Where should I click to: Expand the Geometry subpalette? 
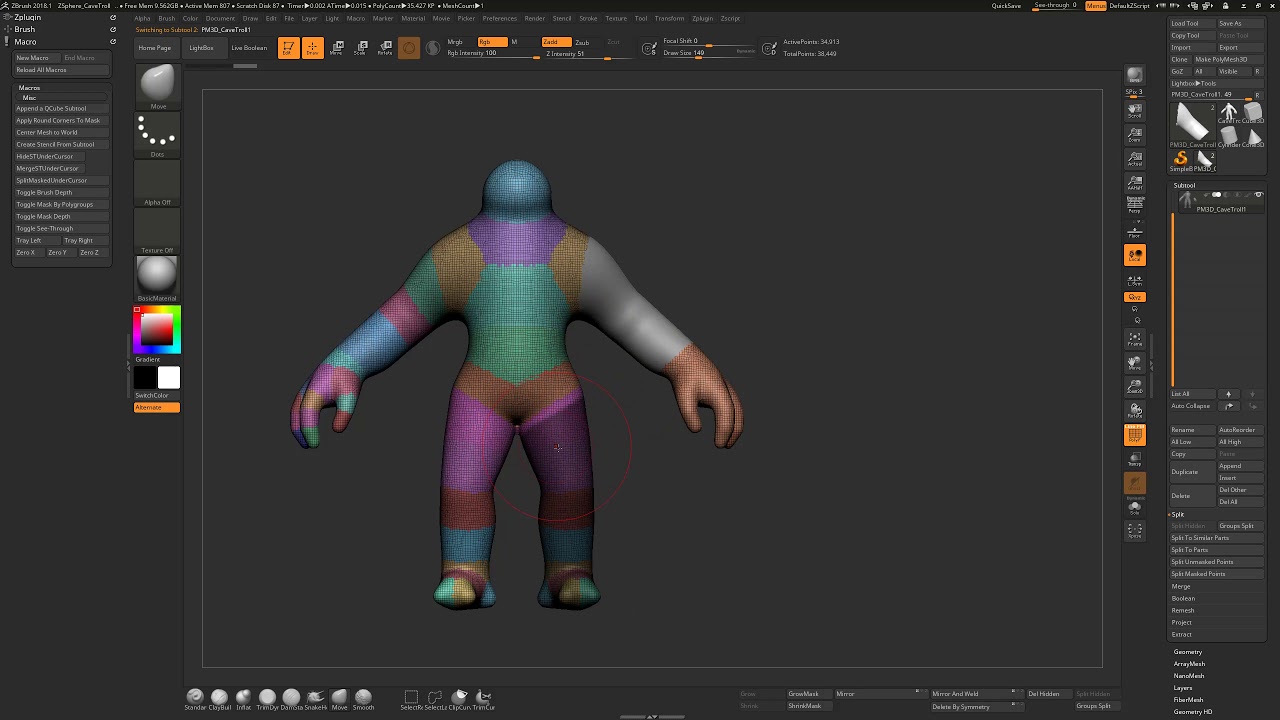click(1188, 652)
